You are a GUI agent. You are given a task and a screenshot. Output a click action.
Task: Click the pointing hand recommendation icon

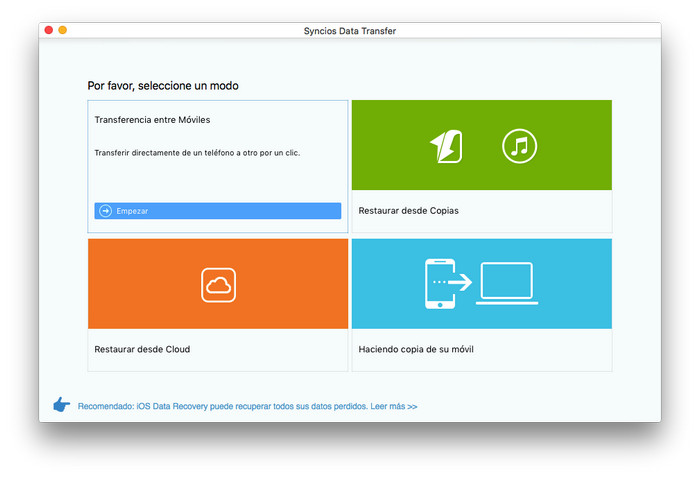62,405
